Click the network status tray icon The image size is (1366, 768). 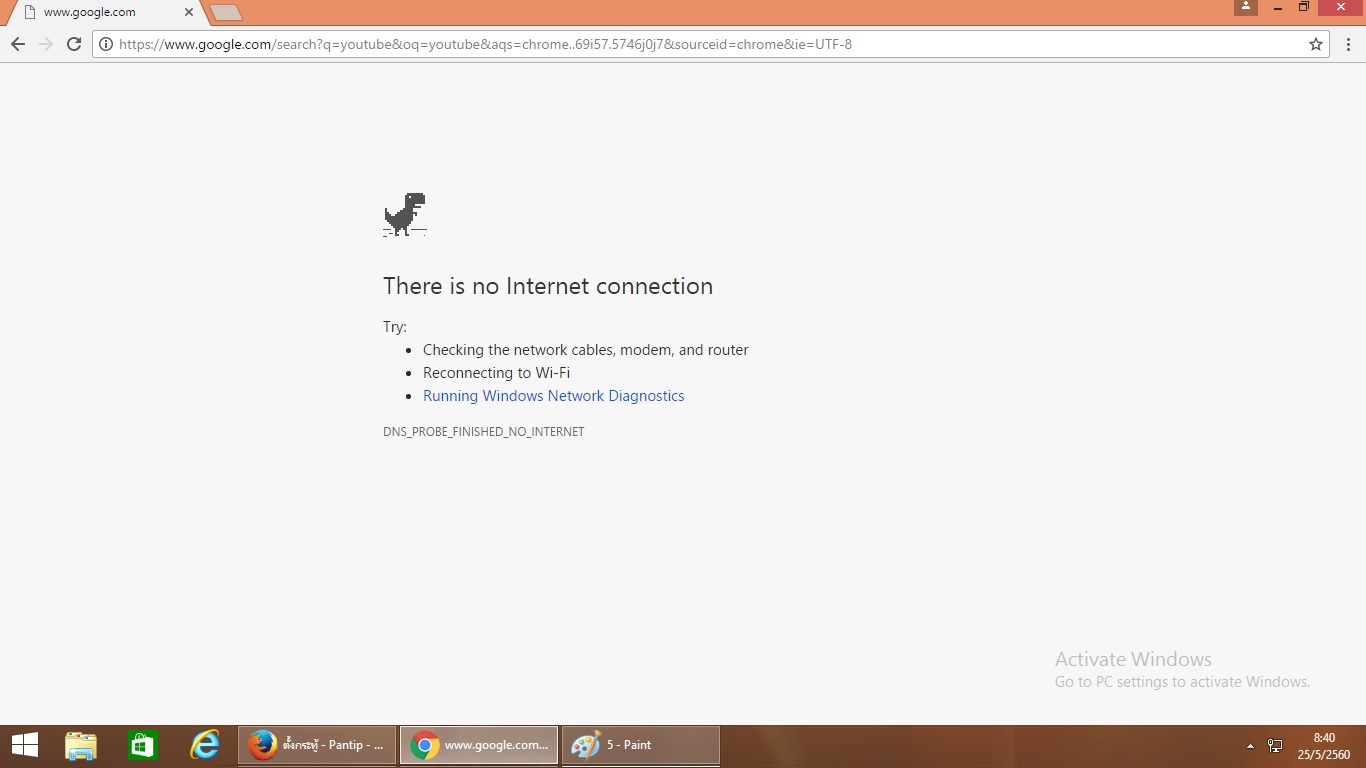tap(1275, 746)
